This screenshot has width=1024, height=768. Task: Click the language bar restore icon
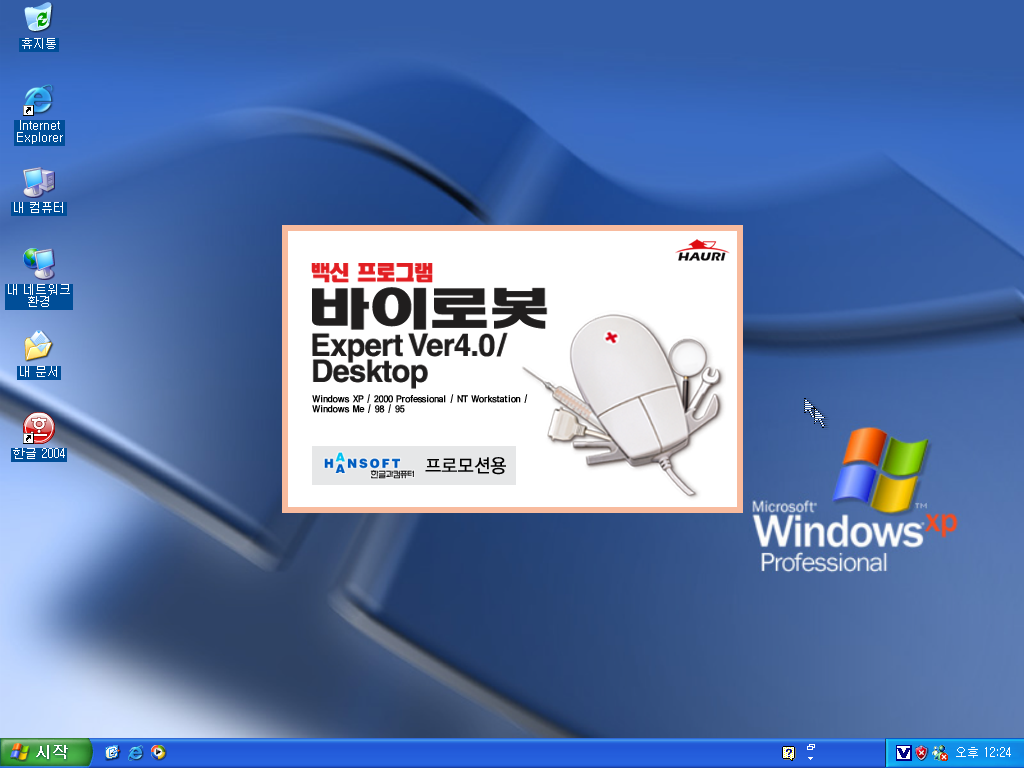pyautogui.click(x=811, y=747)
